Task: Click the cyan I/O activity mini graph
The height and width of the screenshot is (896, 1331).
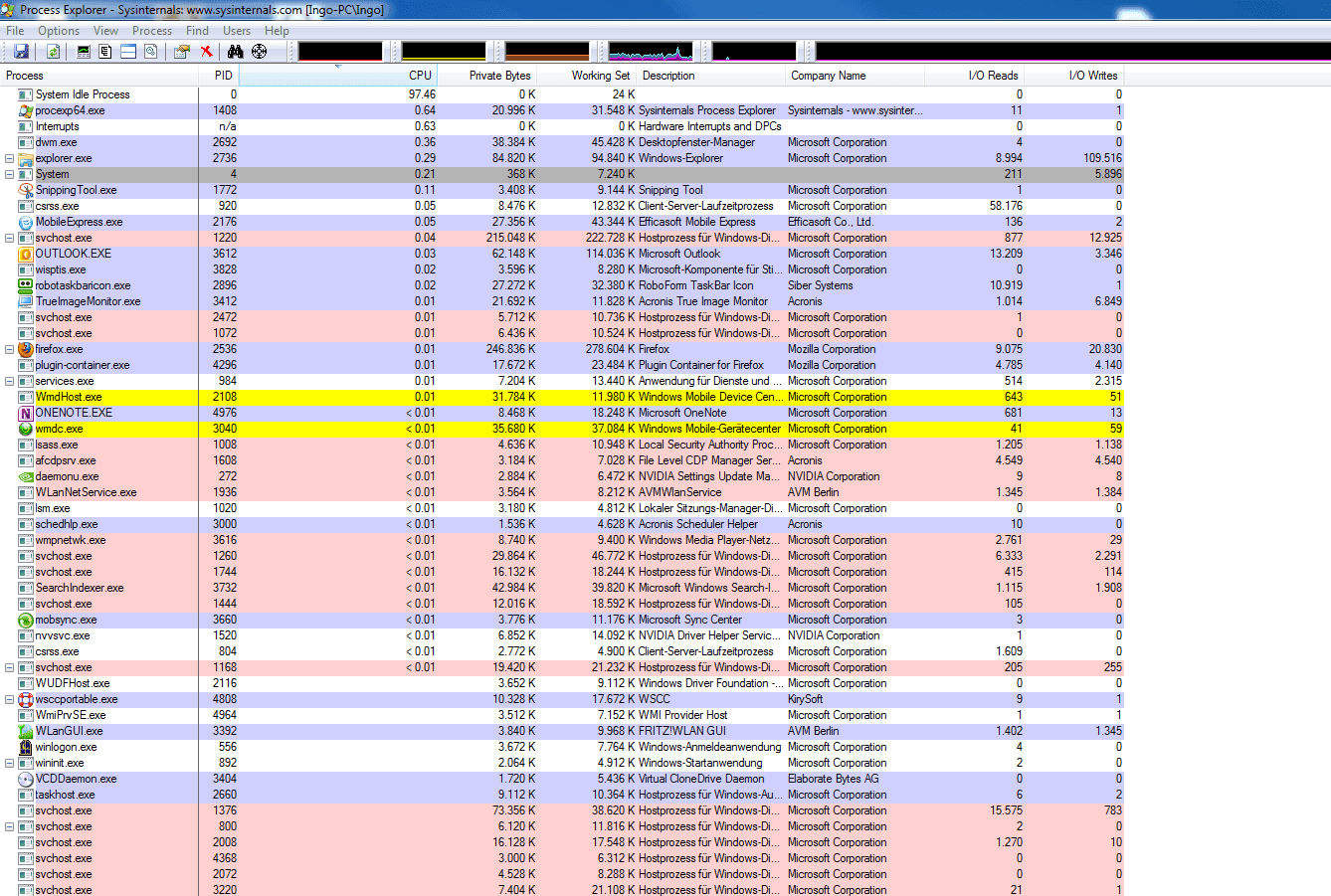Action: pyautogui.click(x=651, y=52)
